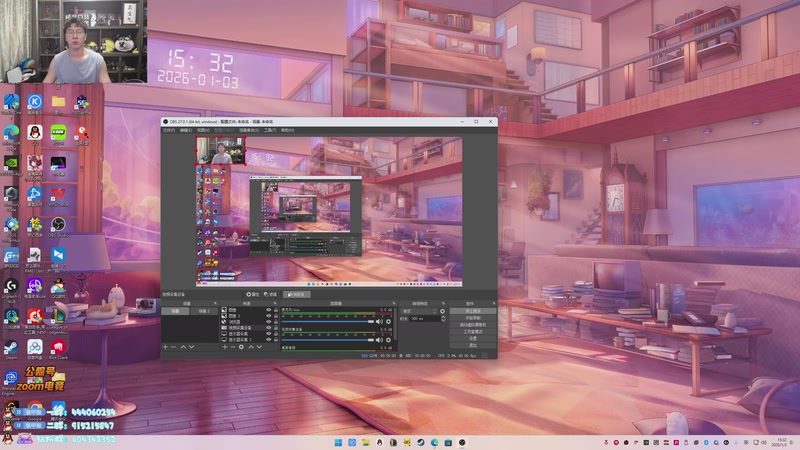Viewport: 800px width, 450px height.
Task: Open the Microsoft Edge desktop shortcut
Action: [11, 135]
